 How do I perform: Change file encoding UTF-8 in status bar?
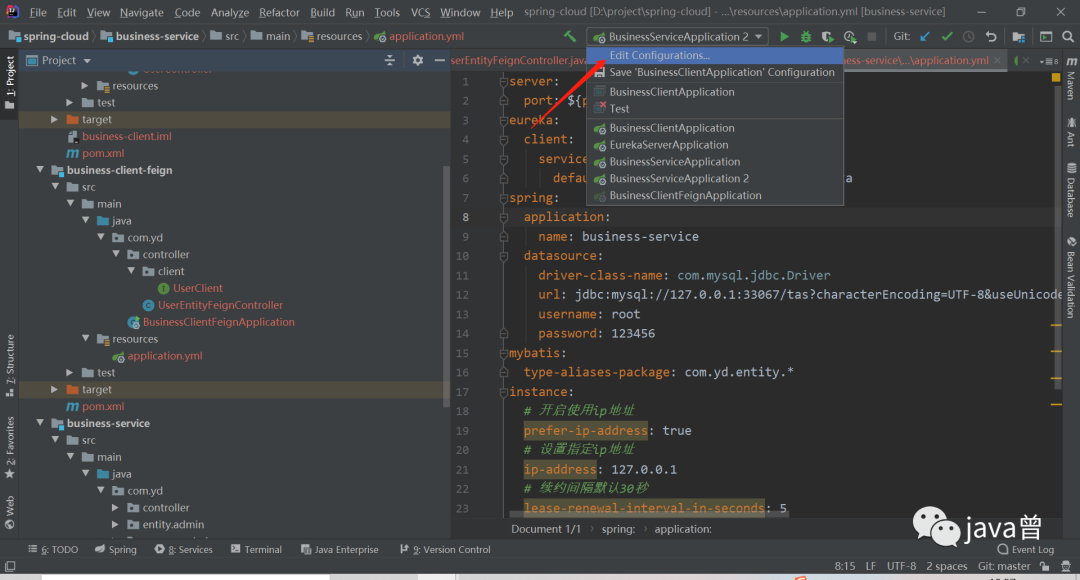902,566
